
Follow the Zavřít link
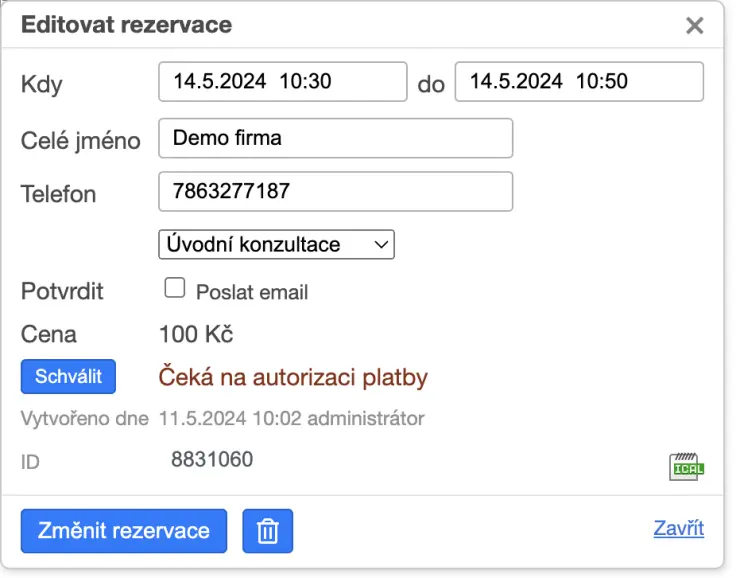coord(679,528)
